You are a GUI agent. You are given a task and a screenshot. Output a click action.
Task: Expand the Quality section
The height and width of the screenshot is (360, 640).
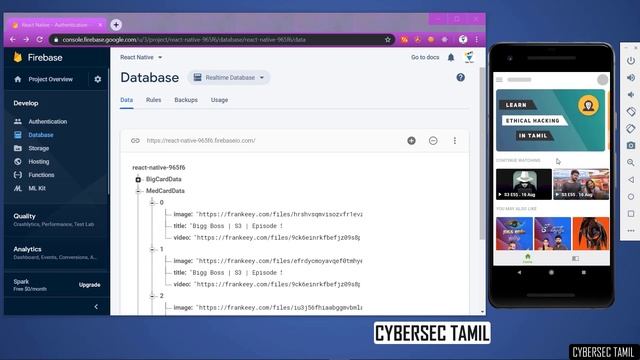click(x=54, y=220)
